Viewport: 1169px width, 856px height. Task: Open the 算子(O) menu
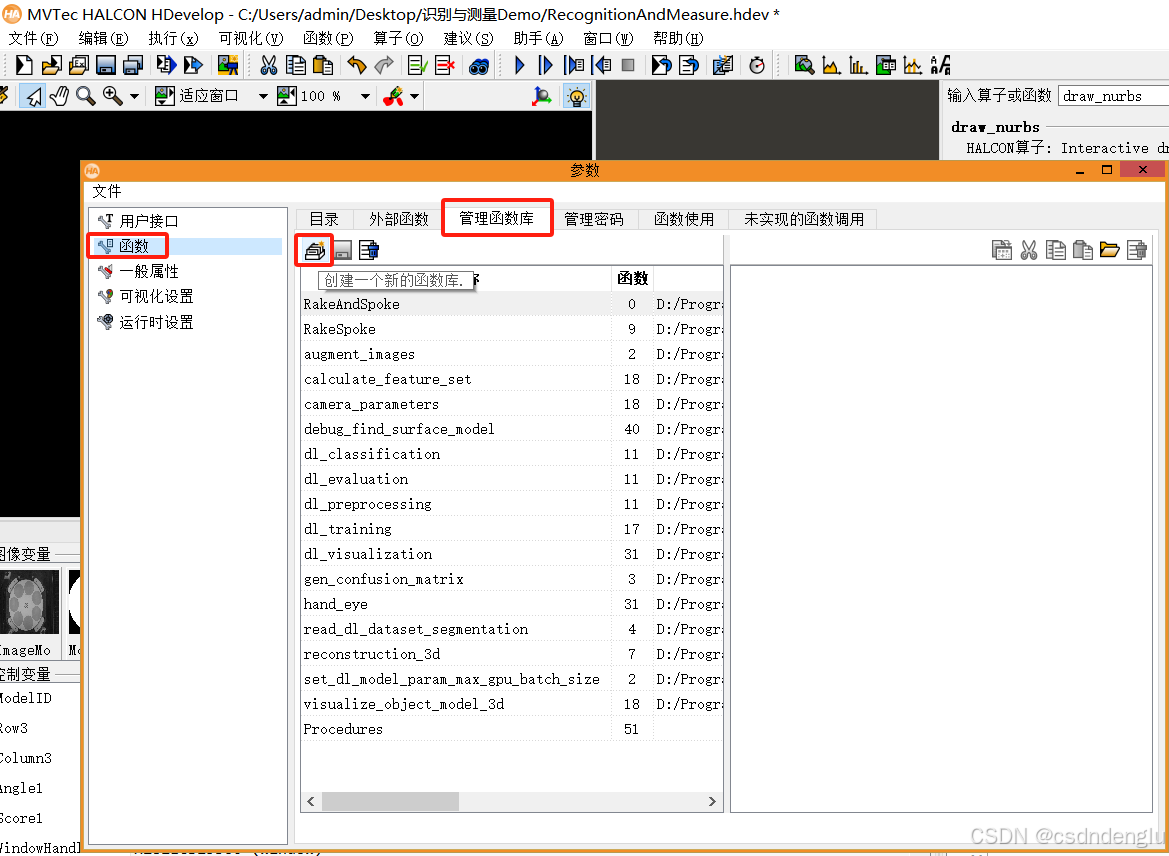(x=398, y=39)
